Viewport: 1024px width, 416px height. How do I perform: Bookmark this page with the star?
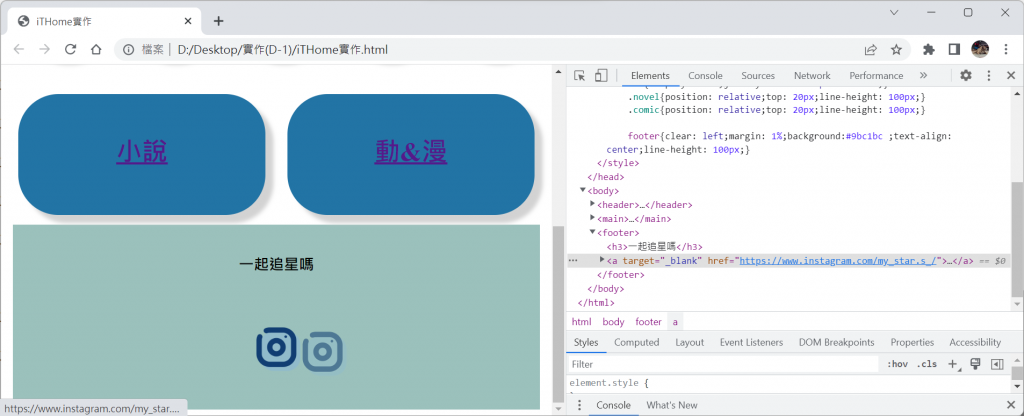(896, 50)
